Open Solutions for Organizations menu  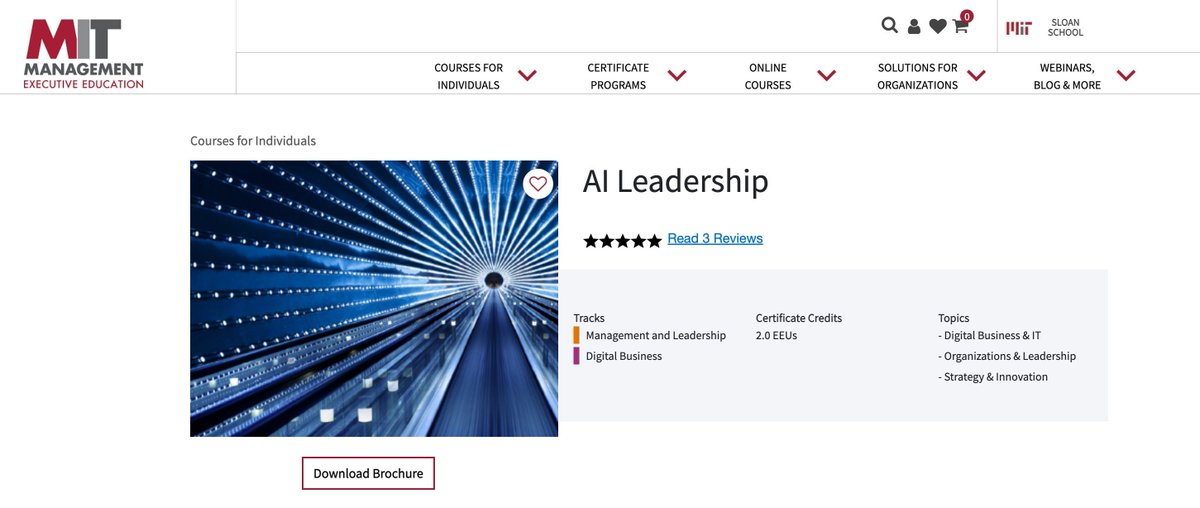pyautogui.click(x=918, y=76)
